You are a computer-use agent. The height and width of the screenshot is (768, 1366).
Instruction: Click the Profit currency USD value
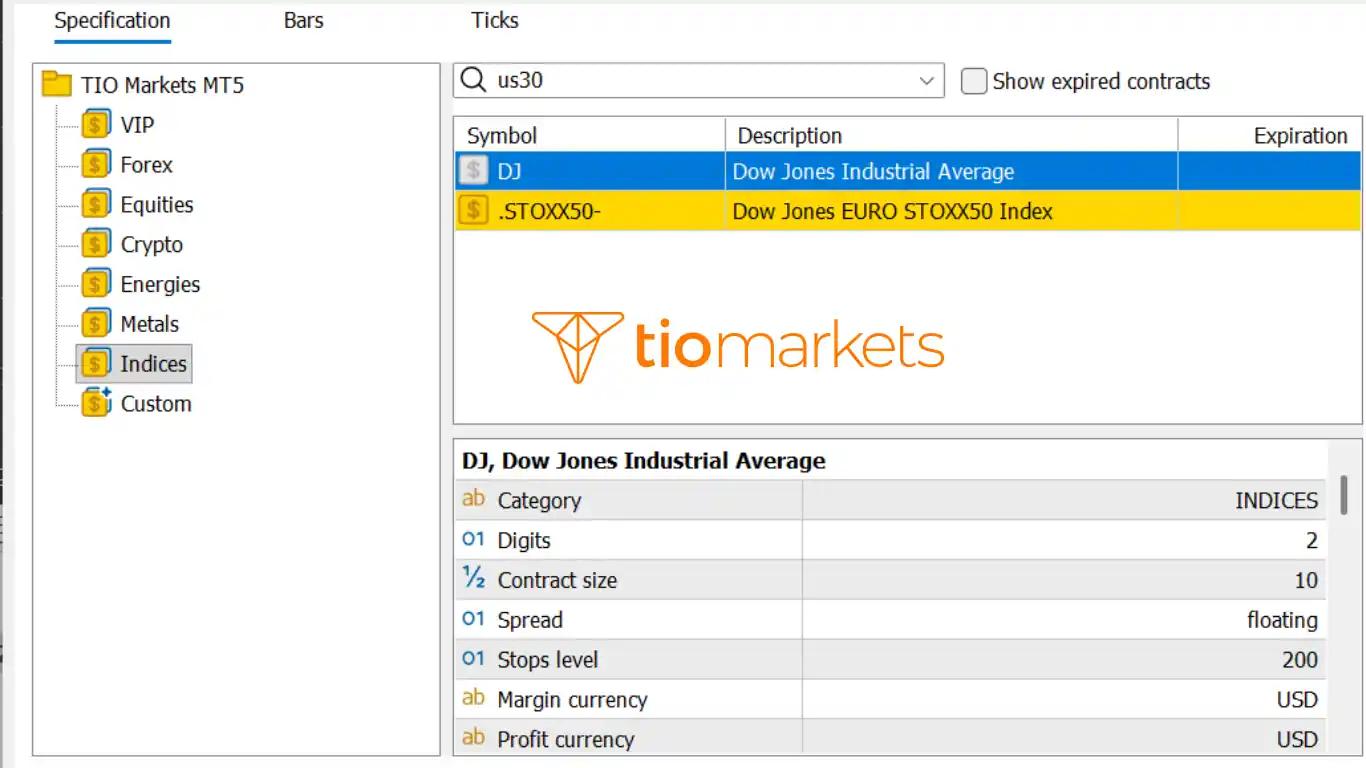pyautogui.click(x=1297, y=739)
